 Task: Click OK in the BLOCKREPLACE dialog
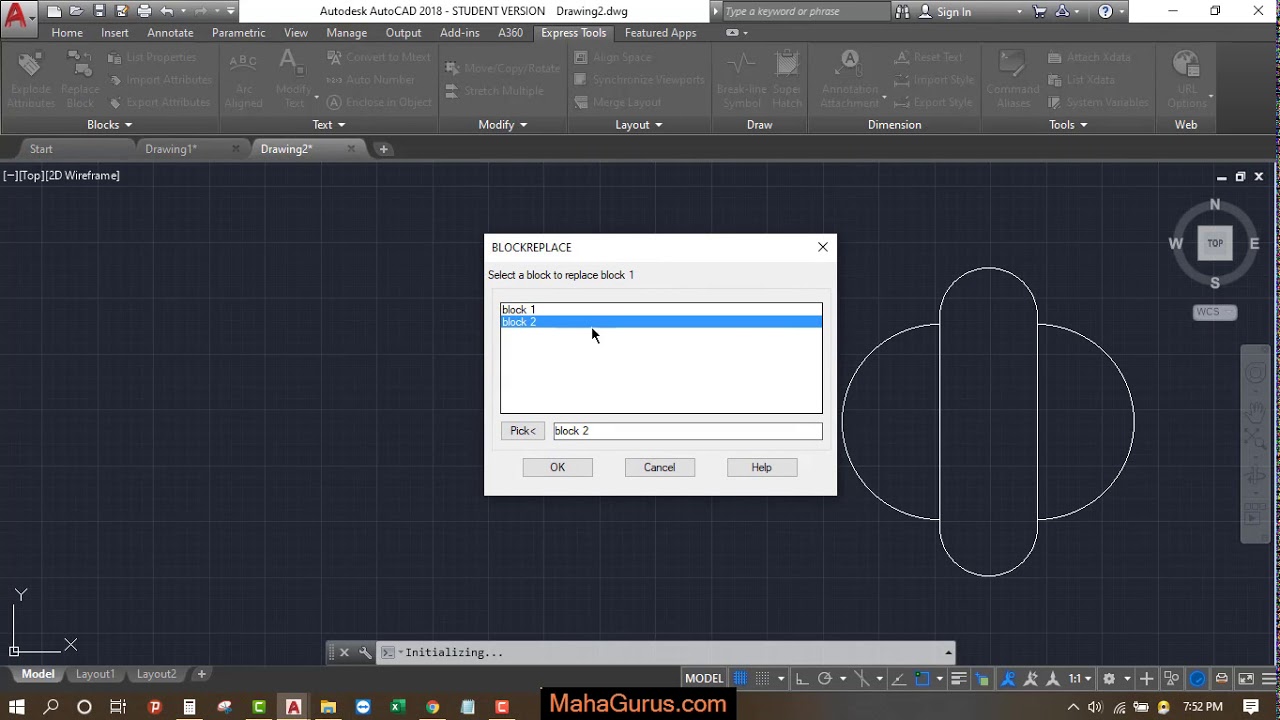click(x=557, y=467)
